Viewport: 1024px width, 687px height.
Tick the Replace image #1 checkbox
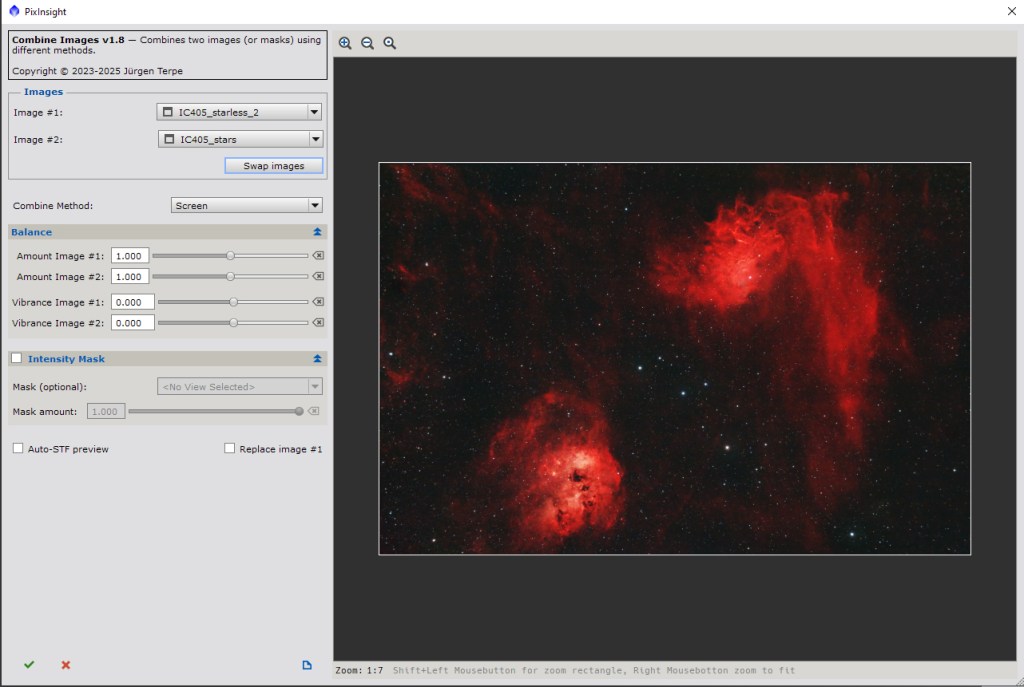[x=230, y=449]
